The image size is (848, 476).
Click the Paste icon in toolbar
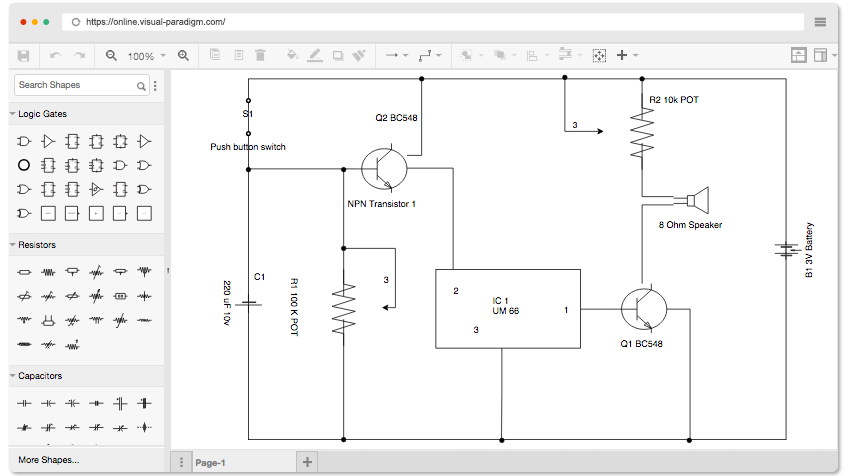tap(238, 55)
